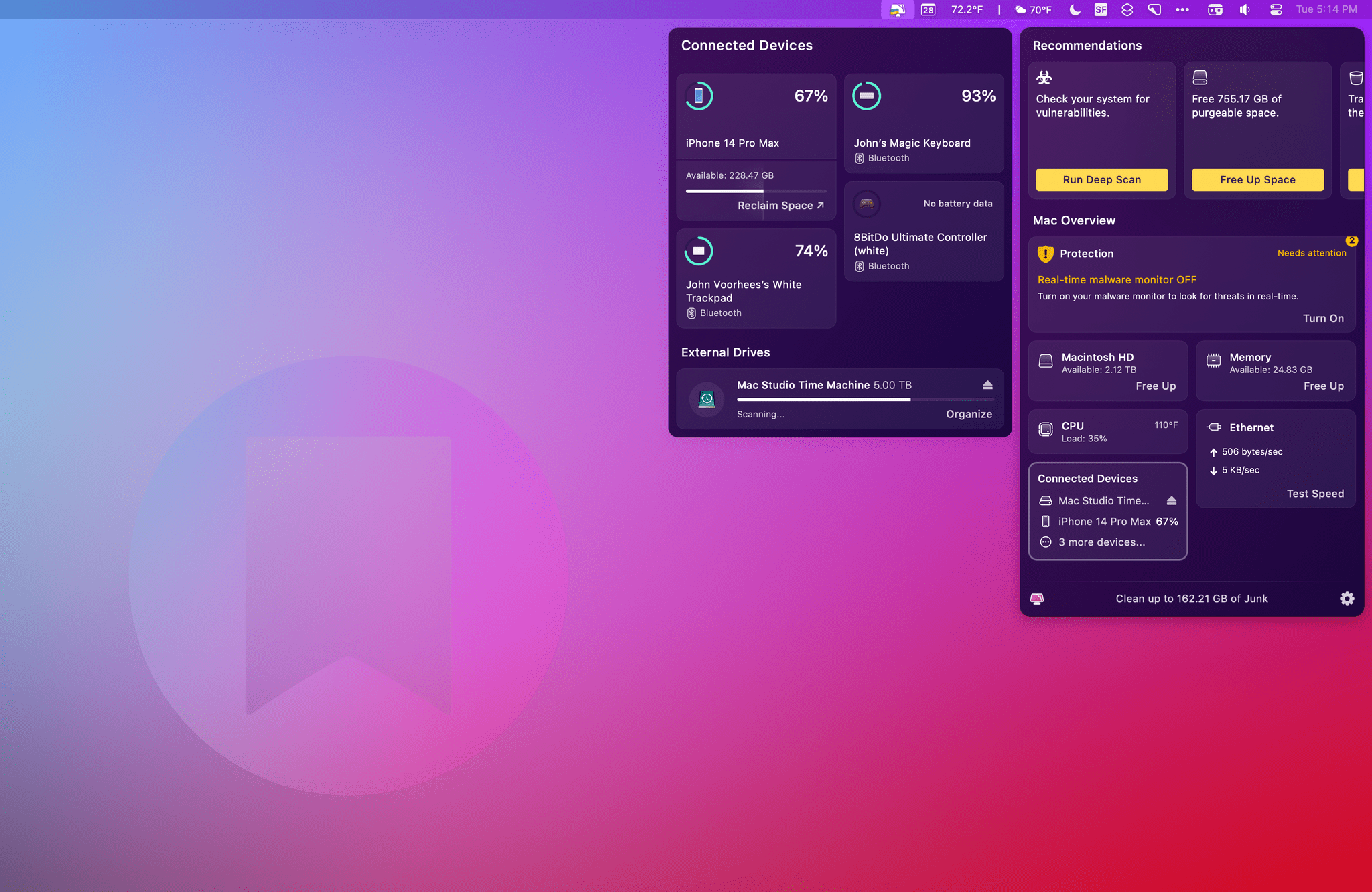Click the Time Machine scanning progress bar
This screenshot has height=892, width=1372.
coord(865,400)
